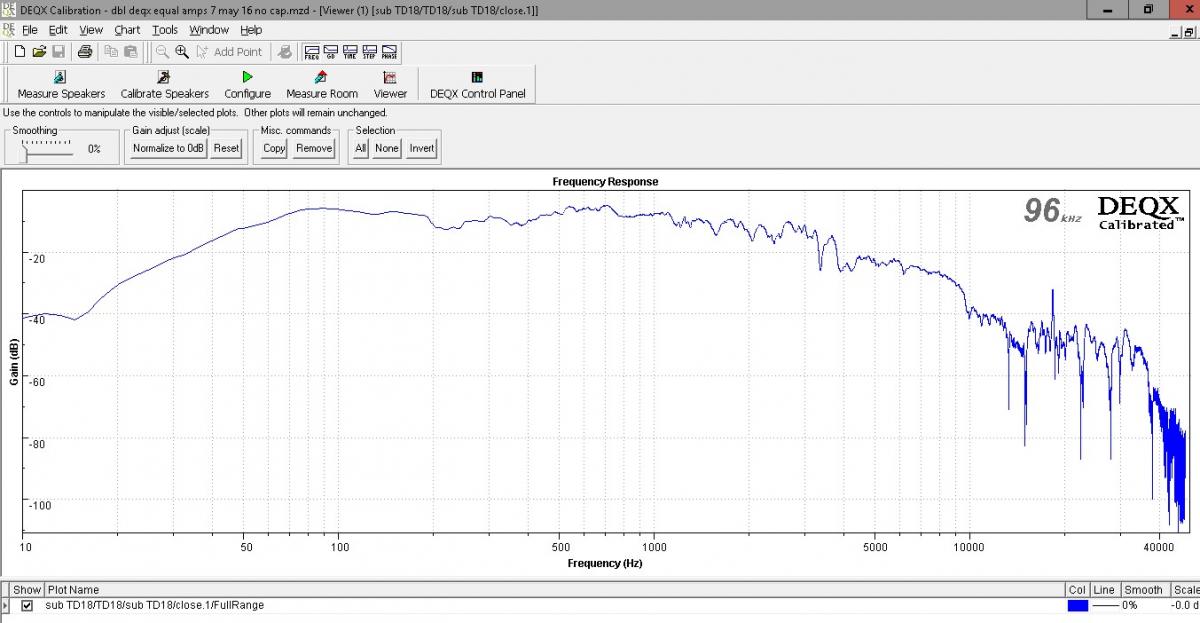The height and width of the screenshot is (623, 1200).
Task: Select the PHASE chart icon
Action: pyautogui.click(x=389, y=52)
